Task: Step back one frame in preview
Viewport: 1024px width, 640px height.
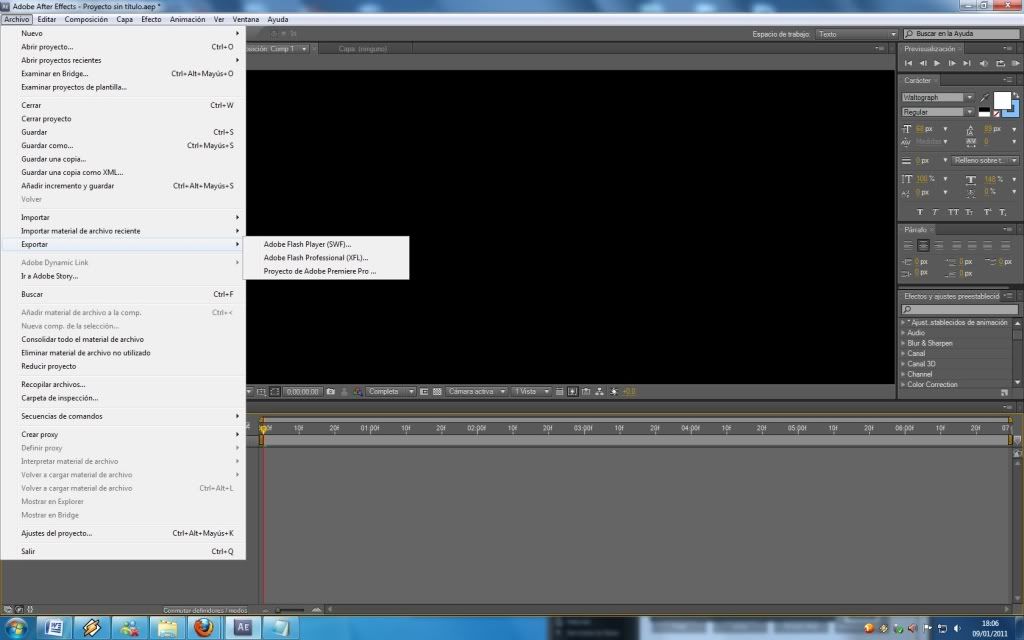Action: click(x=923, y=63)
